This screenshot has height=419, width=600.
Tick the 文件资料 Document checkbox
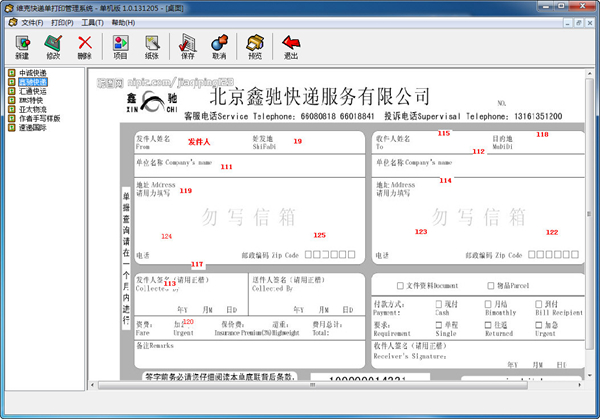point(400,285)
